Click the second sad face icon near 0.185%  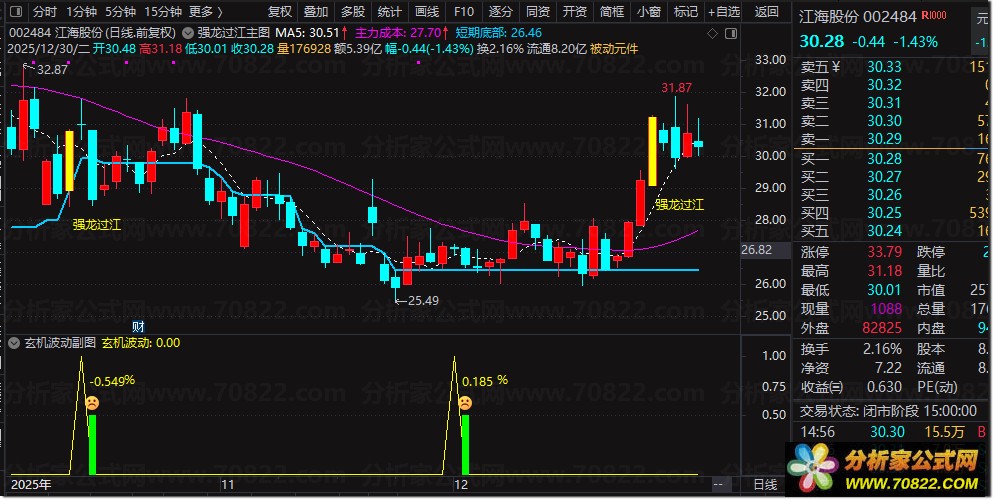465,403
